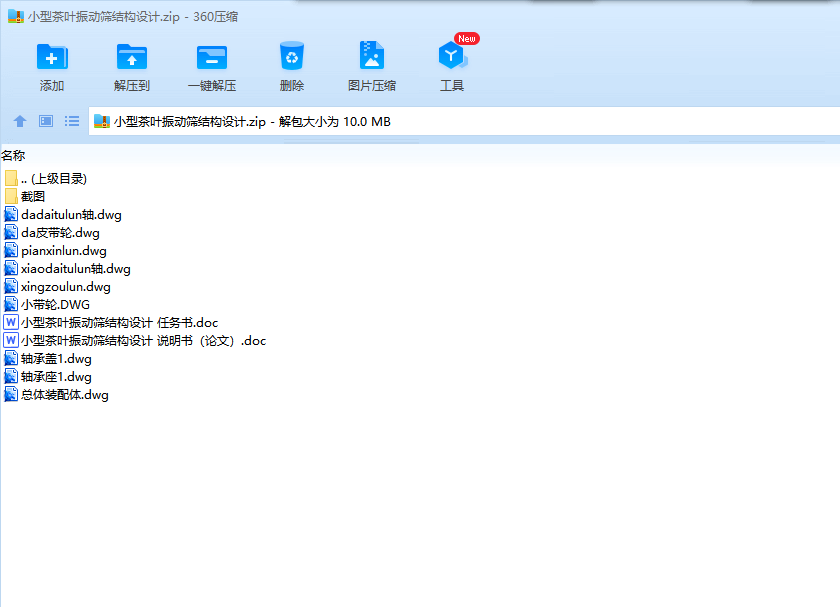The image size is (840, 607).
Task: Select the 说明书（论文）.doc document
Action: pyautogui.click(x=135, y=340)
